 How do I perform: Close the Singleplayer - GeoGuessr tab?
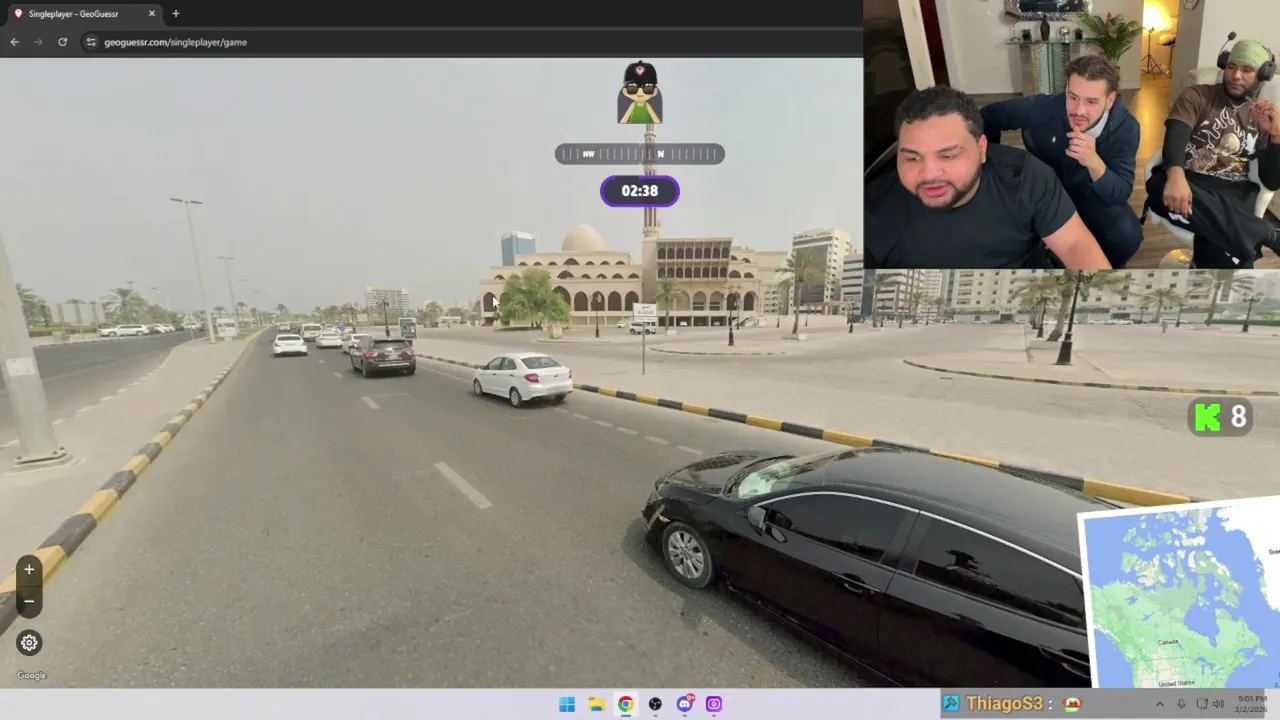click(152, 14)
